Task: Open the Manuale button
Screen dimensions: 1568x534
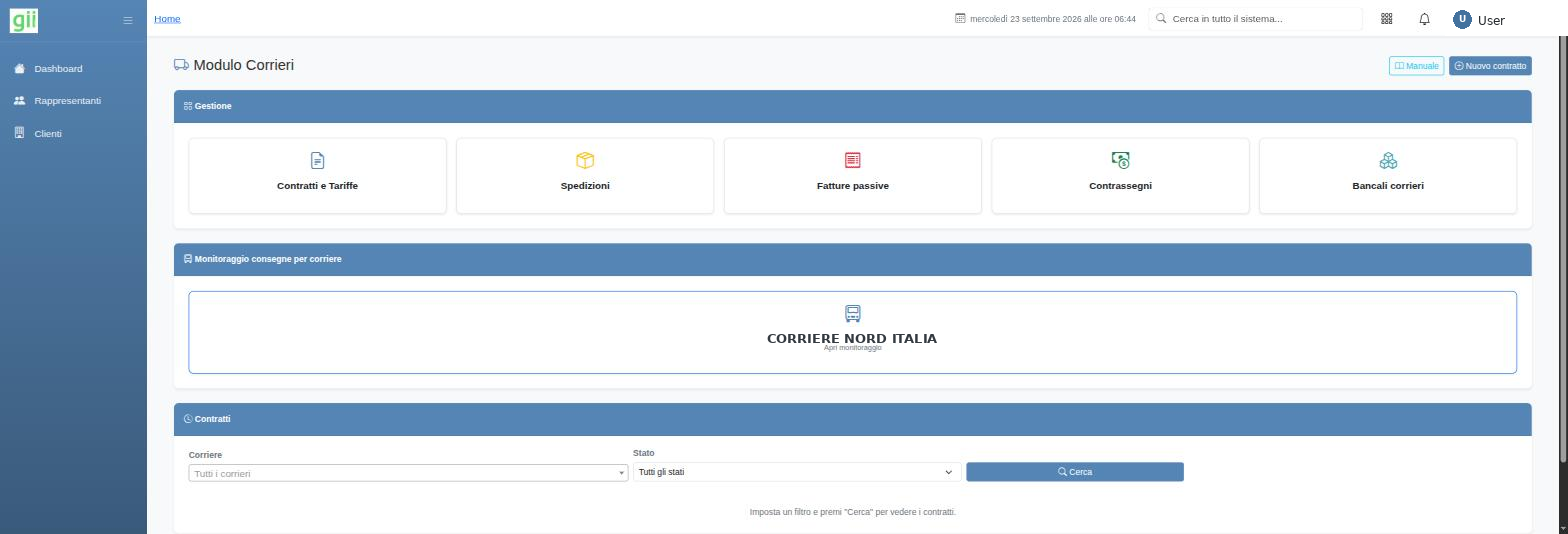Action: (1416, 66)
